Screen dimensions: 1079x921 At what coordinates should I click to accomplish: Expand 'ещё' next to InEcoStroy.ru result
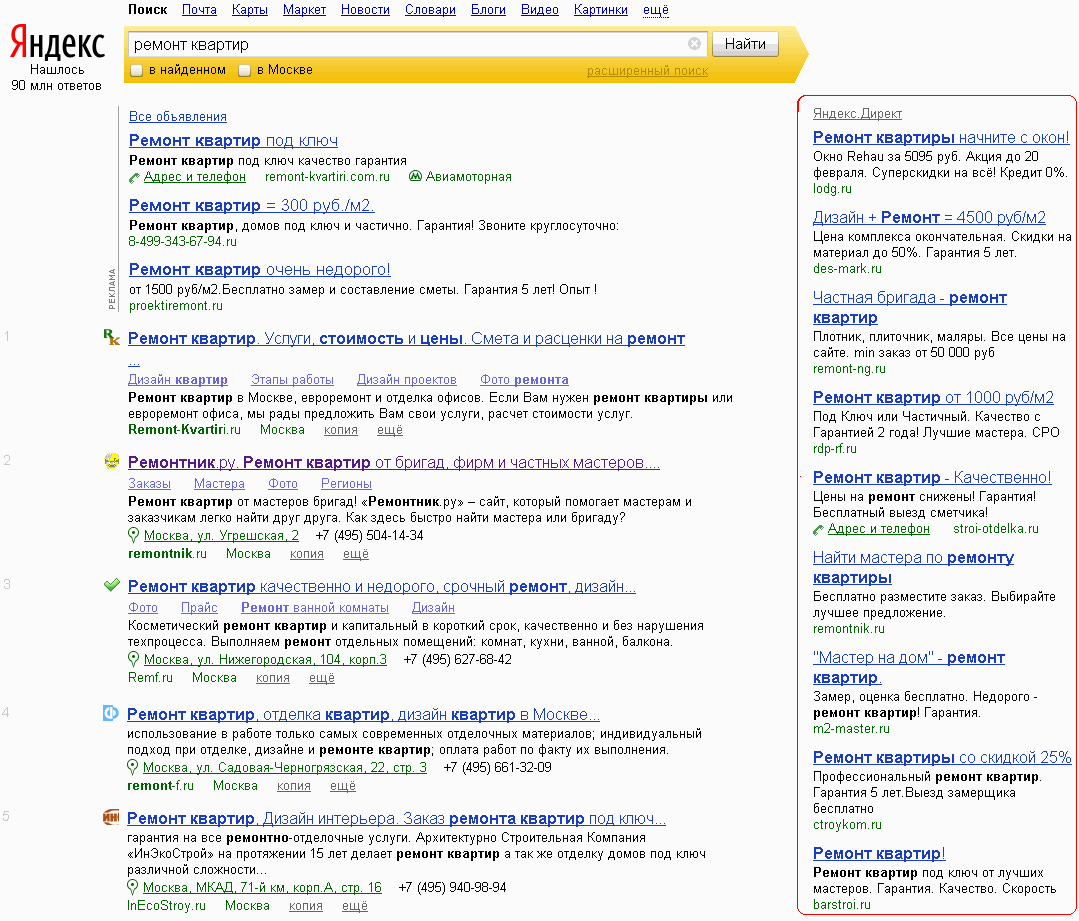(354, 905)
